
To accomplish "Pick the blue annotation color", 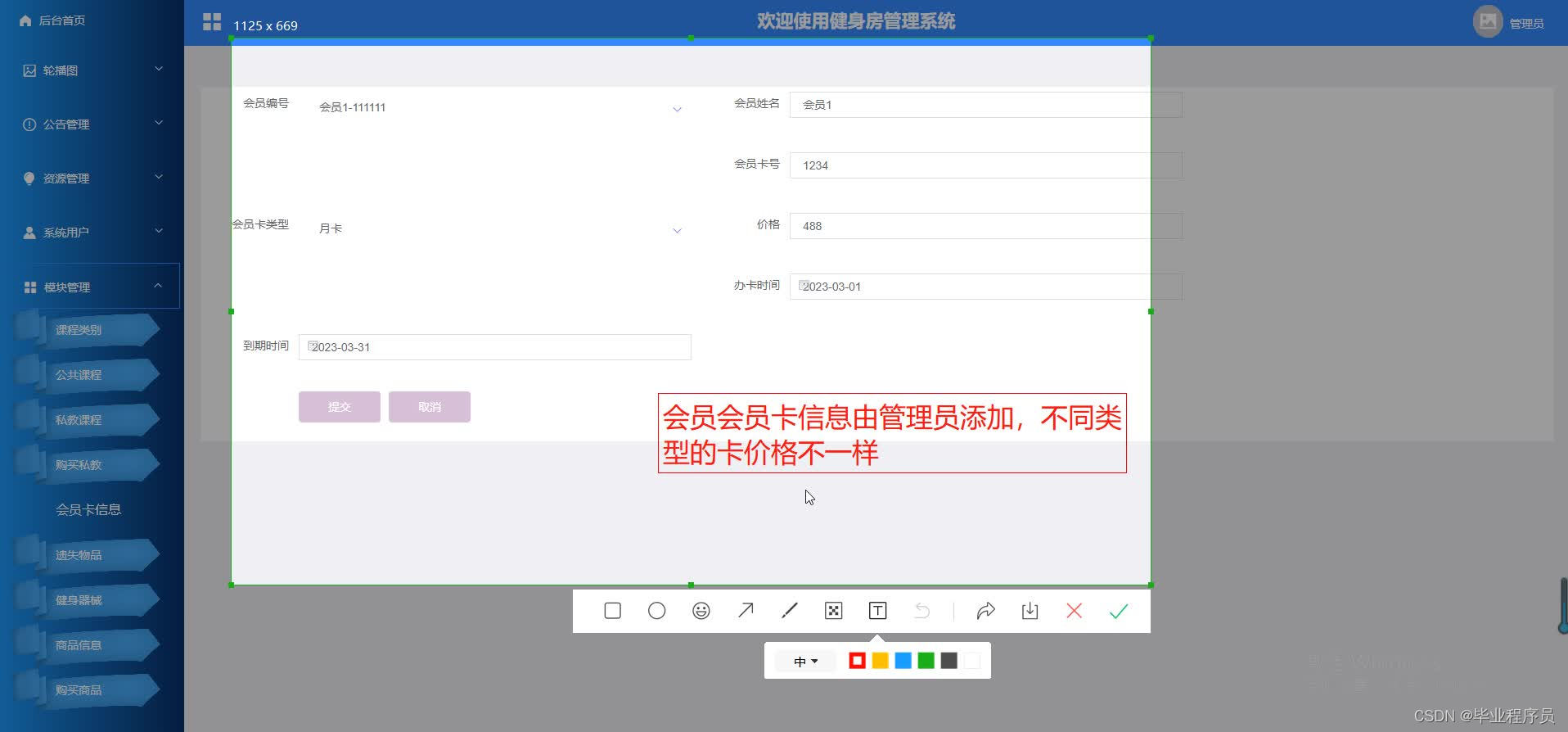I will (x=903, y=661).
